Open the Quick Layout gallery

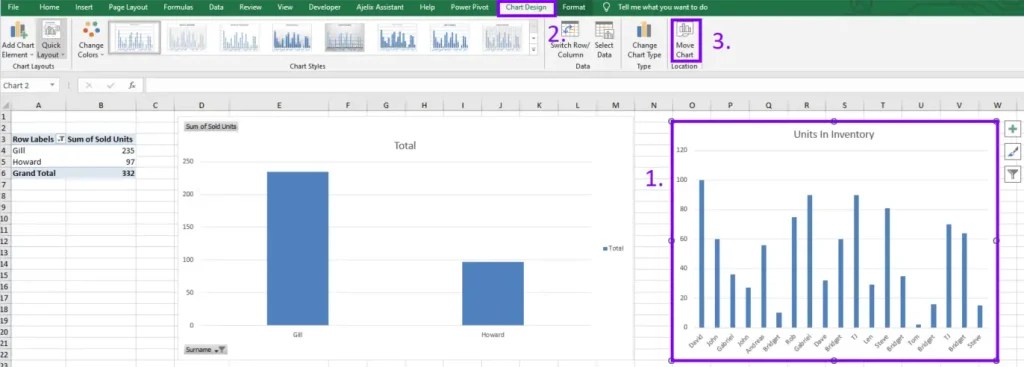(50, 40)
